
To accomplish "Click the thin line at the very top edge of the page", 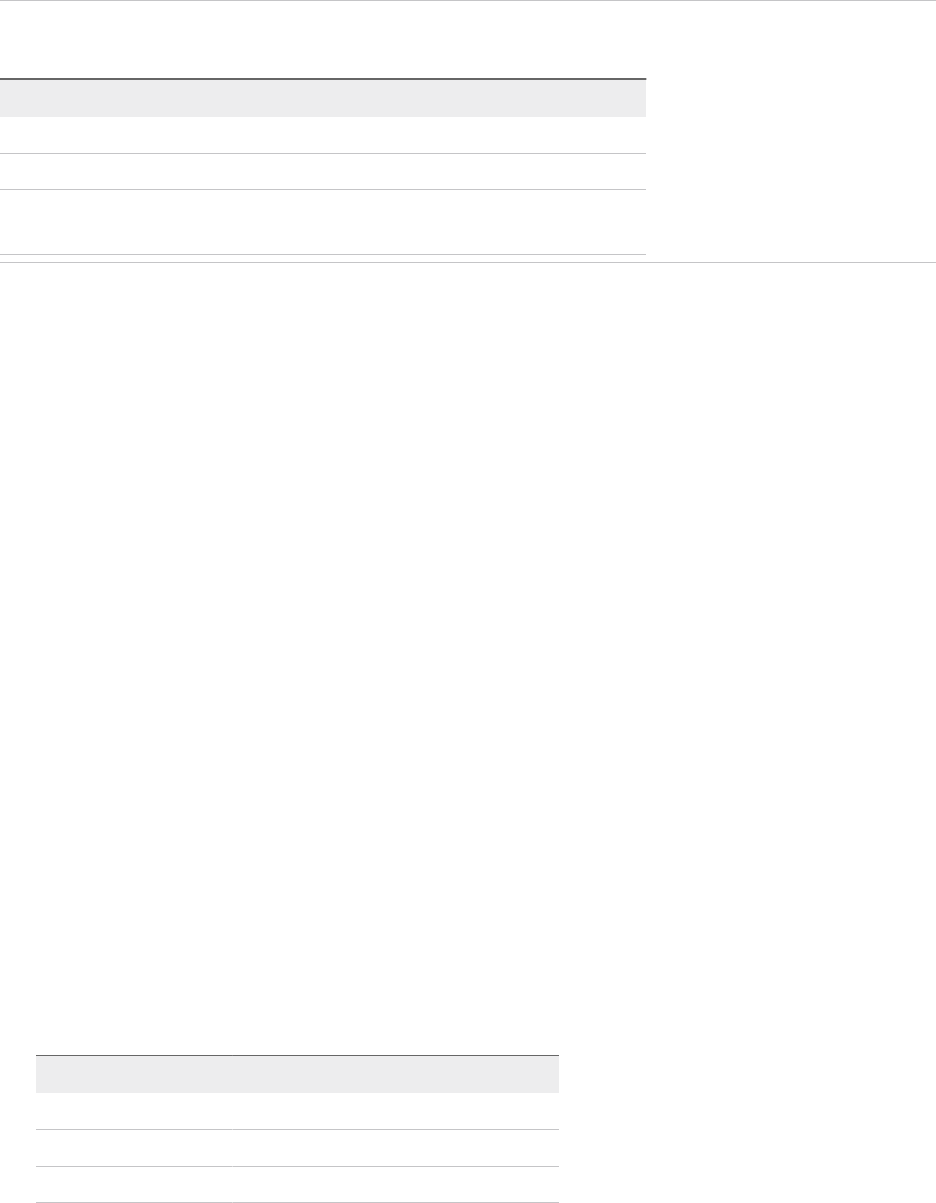I will coord(468,1).
